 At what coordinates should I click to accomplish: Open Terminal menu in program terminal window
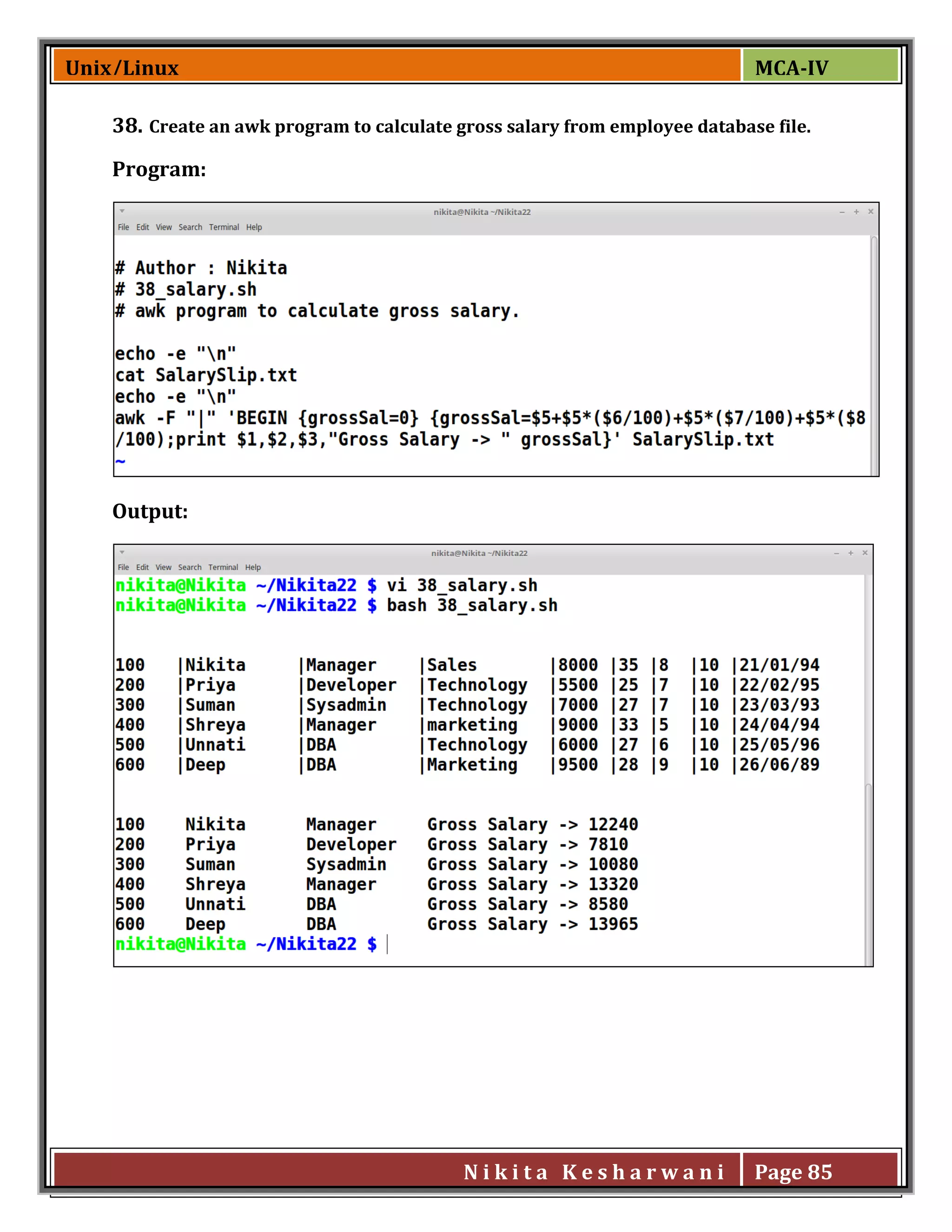[x=224, y=227]
